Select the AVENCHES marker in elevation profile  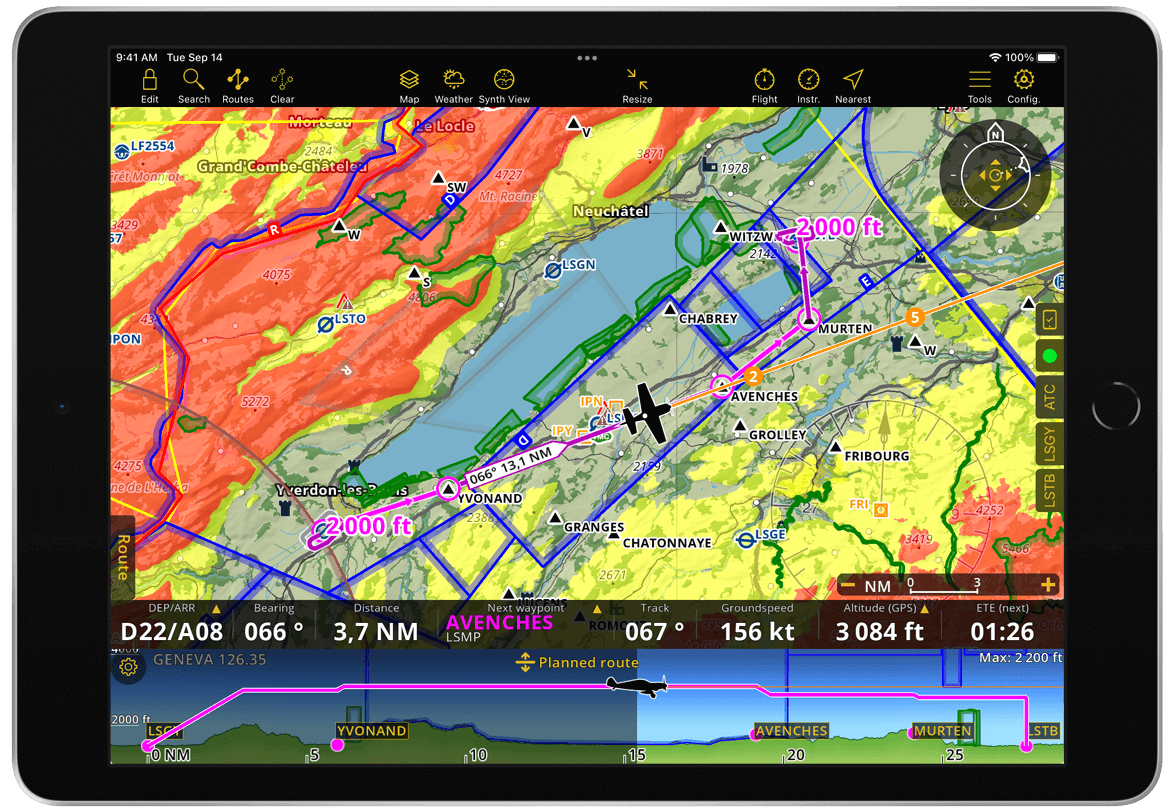(790, 731)
